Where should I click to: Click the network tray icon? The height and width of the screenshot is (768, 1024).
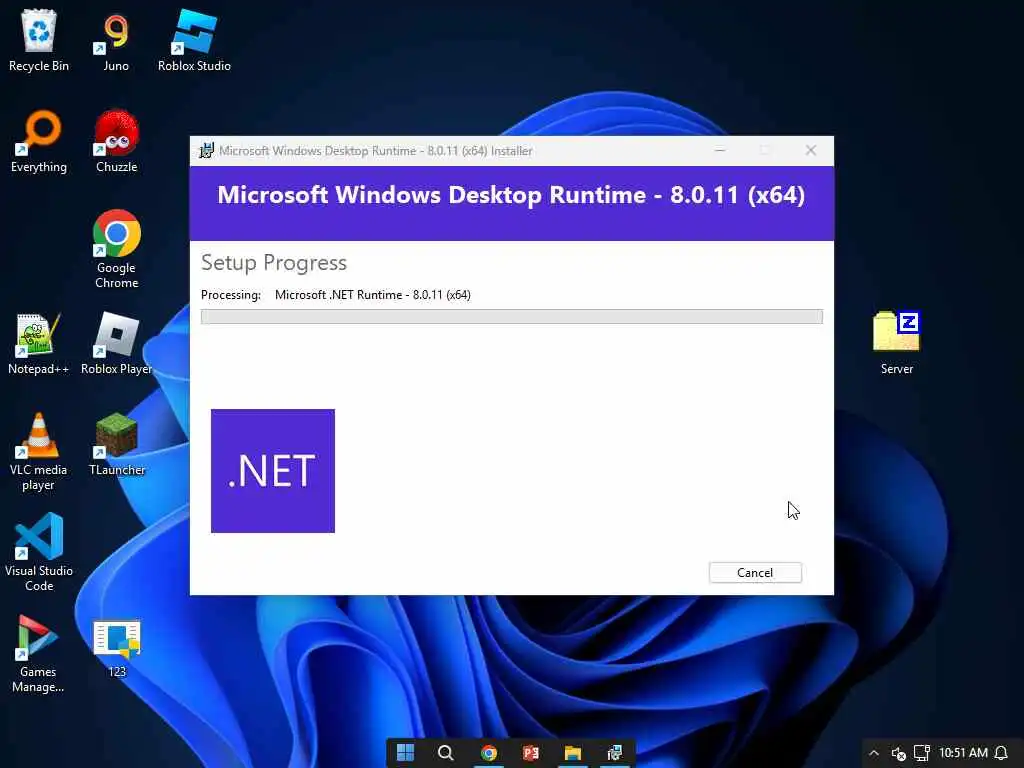coord(921,753)
